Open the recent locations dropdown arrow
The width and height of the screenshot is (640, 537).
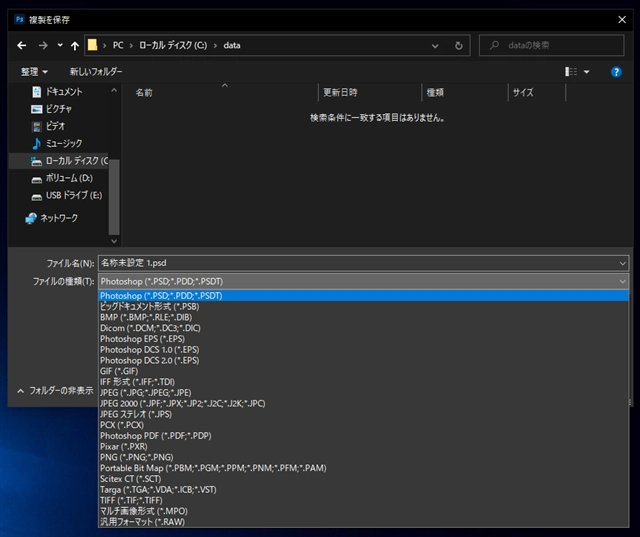[60, 45]
